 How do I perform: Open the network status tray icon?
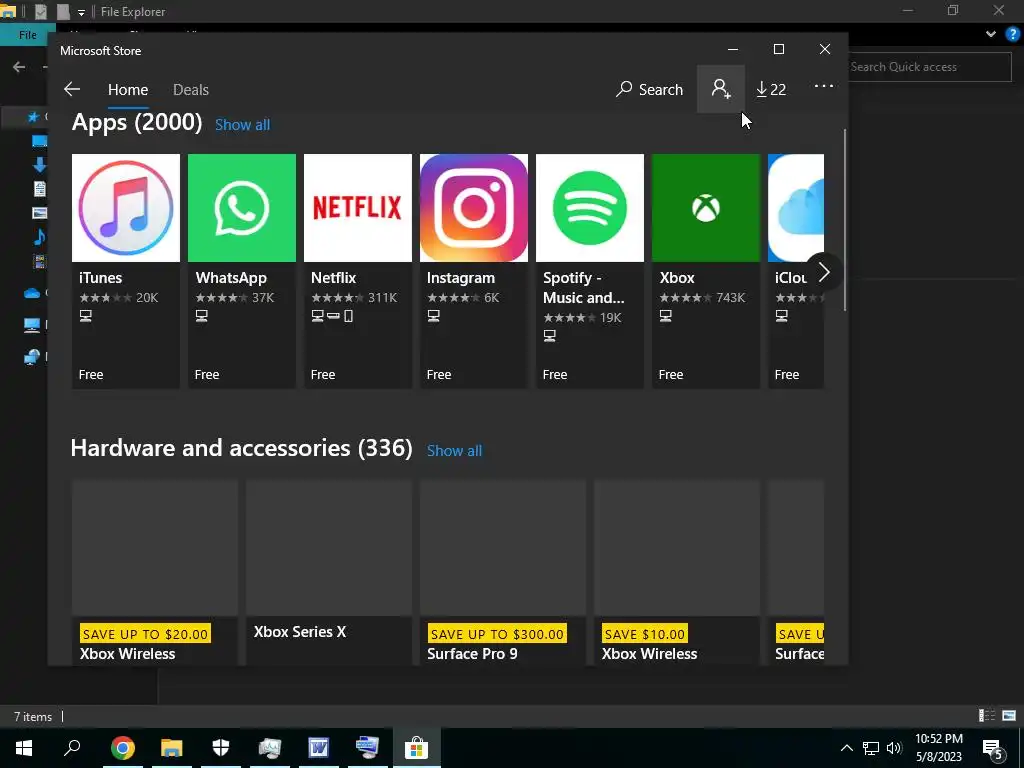[871, 748]
